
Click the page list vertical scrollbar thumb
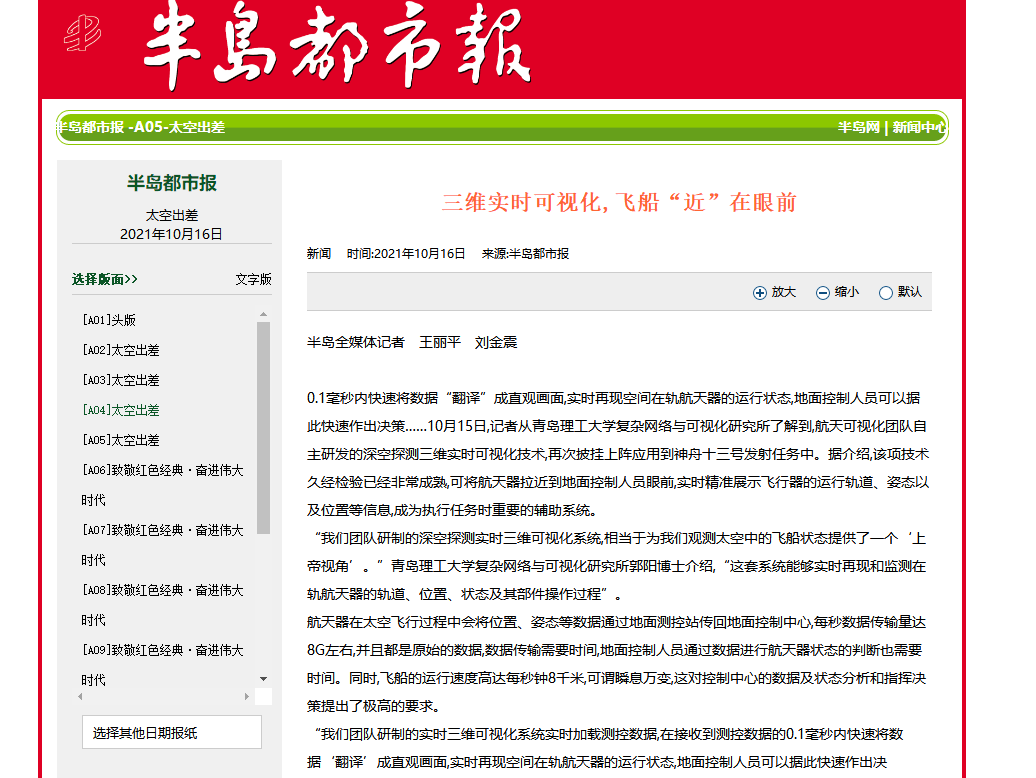click(264, 428)
